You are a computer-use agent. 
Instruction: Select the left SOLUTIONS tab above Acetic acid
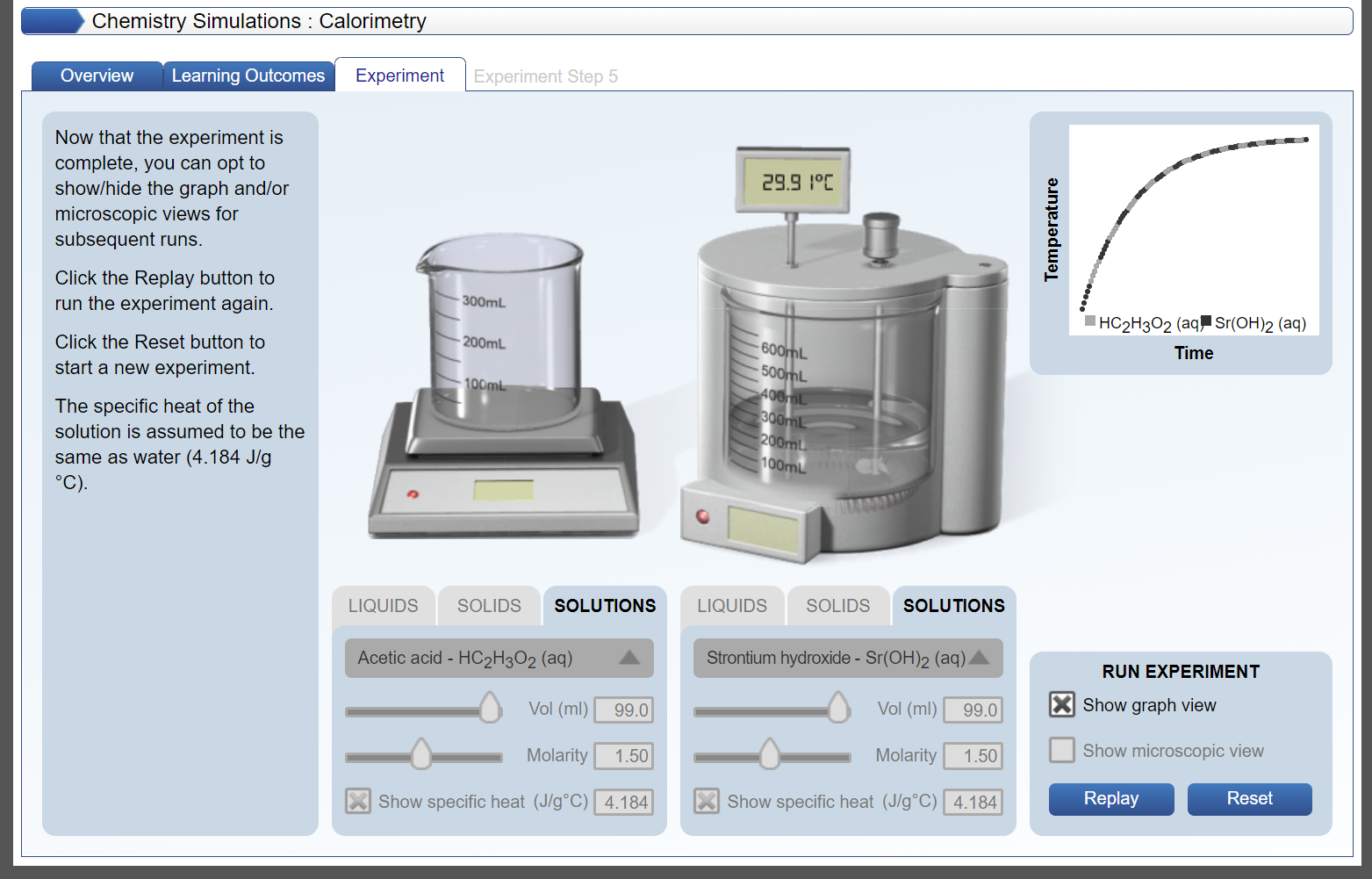pos(605,606)
